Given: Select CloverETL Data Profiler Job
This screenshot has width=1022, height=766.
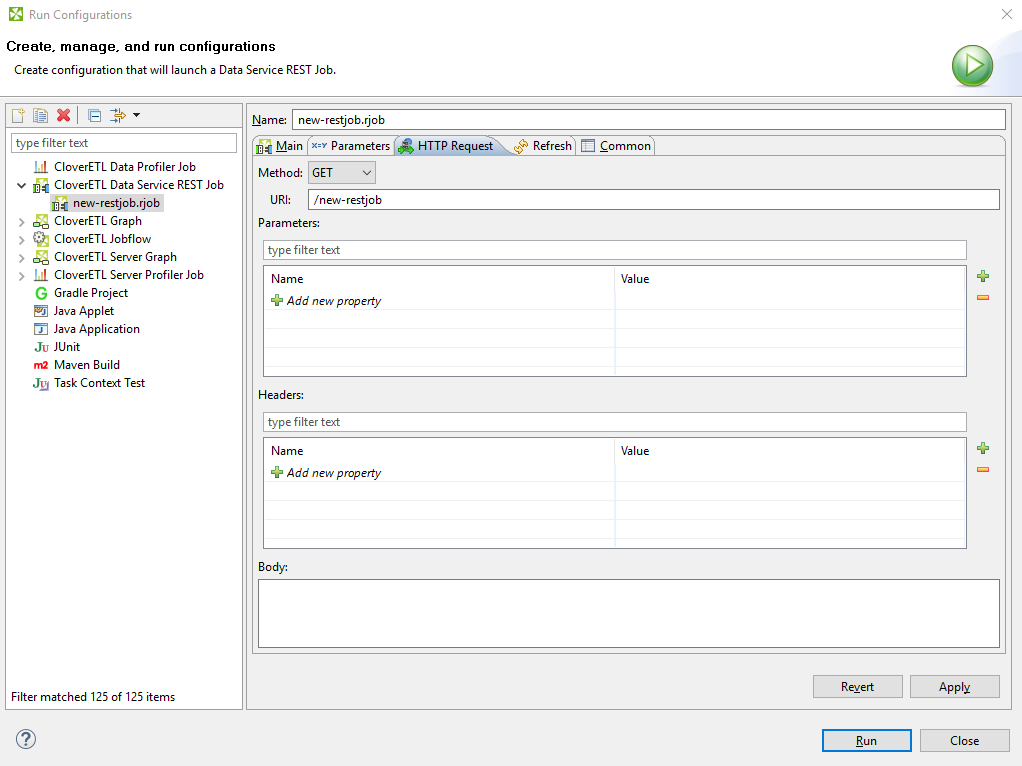Looking at the screenshot, I should (124, 167).
